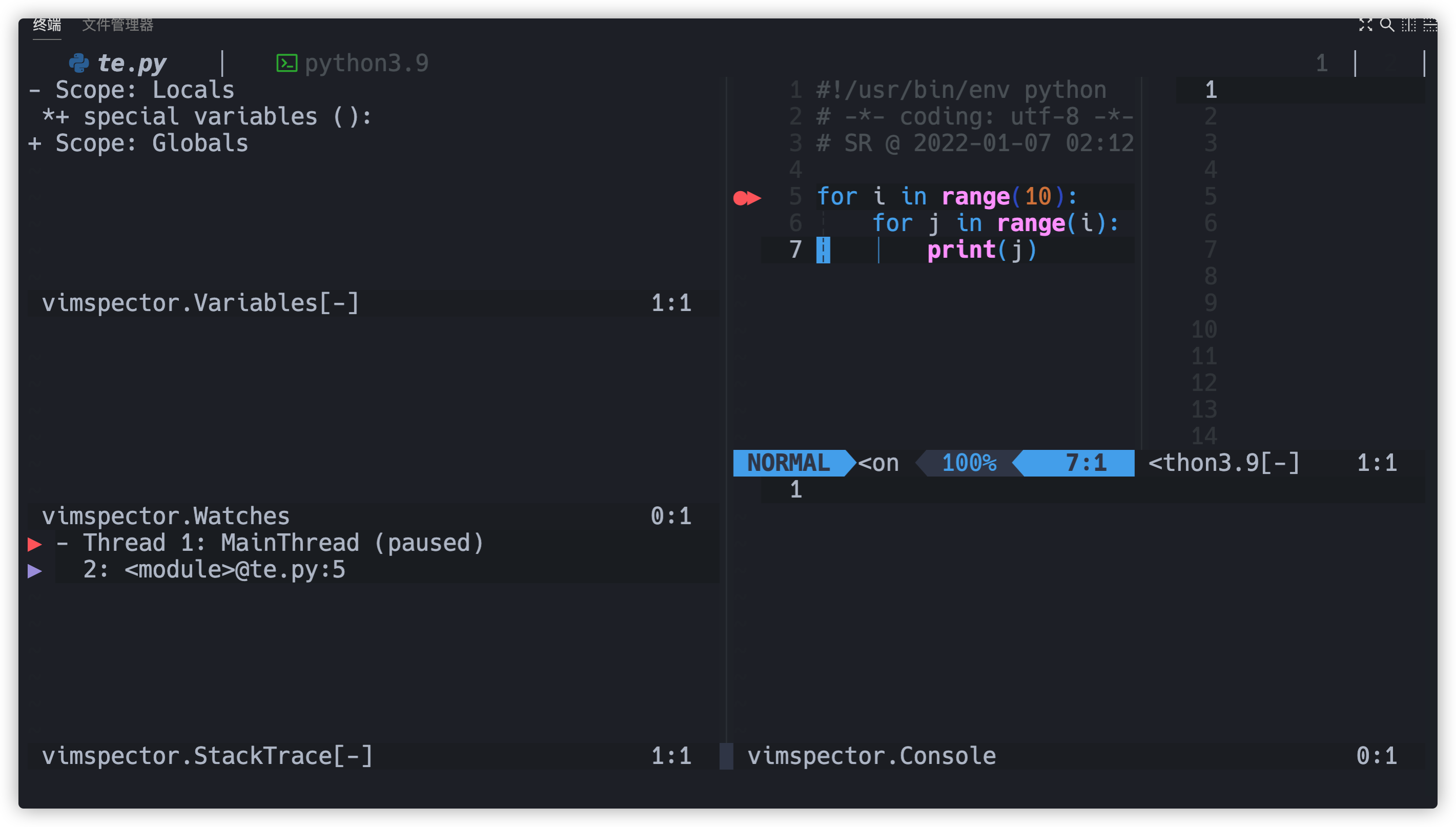Click the 1:1 position in python3.9 status bar
The width and height of the screenshot is (1456, 827).
1377,463
